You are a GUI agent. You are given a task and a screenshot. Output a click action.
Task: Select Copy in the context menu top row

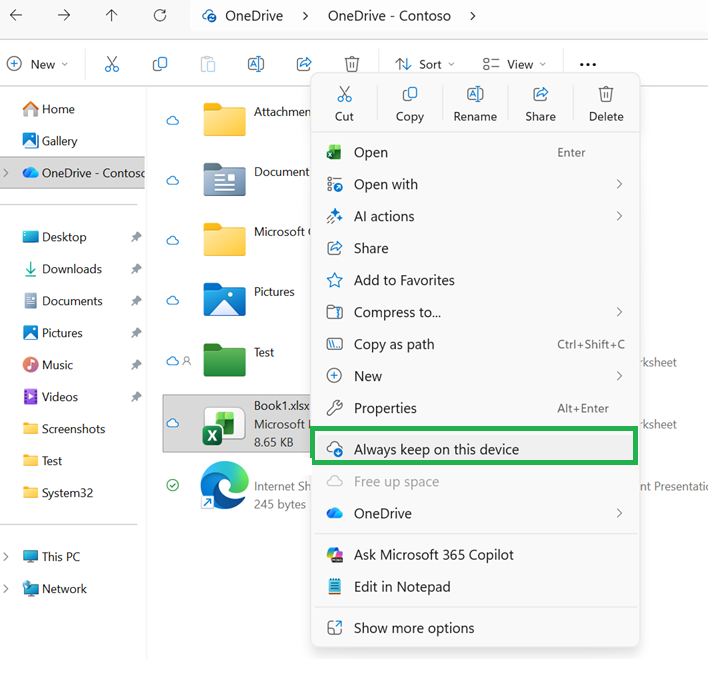click(410, 104)
